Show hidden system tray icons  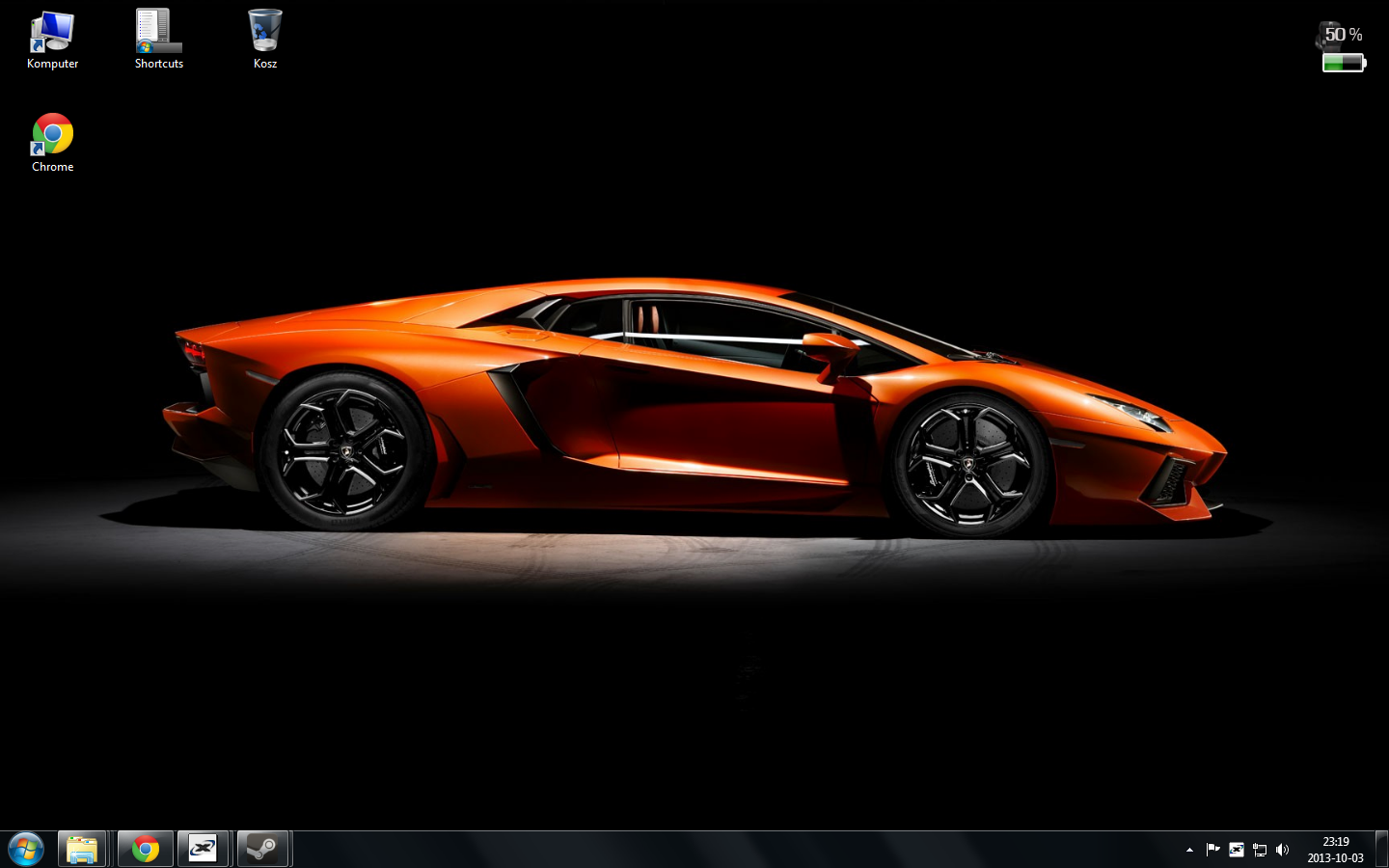1189,850
